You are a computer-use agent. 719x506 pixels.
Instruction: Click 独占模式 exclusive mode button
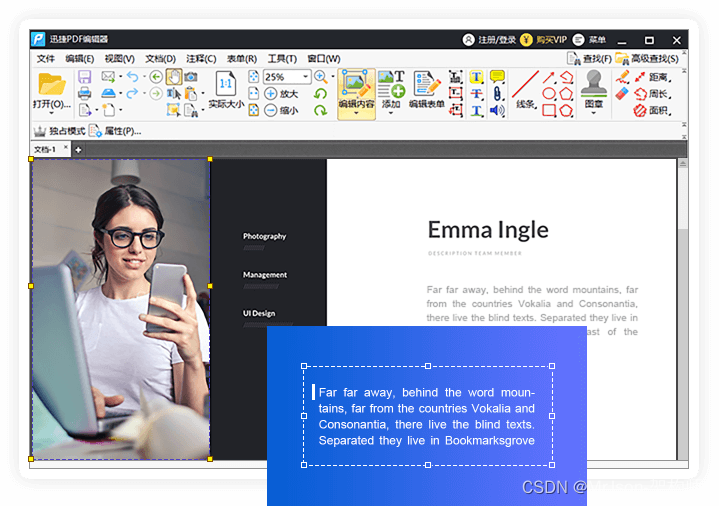(x=60, y=131)
